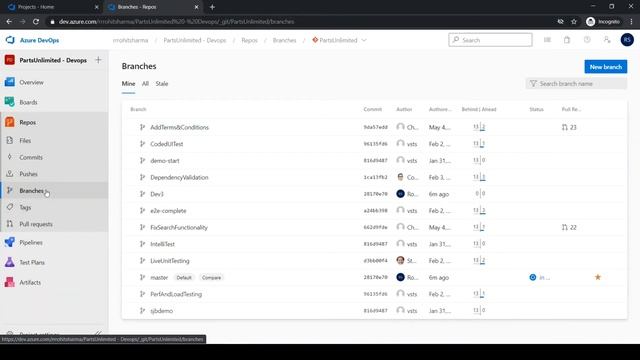Click the plus icon beside PartsUnlimited - Devops
The width and height of the screenshot is (640, 360).
pyautogui.click(x=98, y=60)
